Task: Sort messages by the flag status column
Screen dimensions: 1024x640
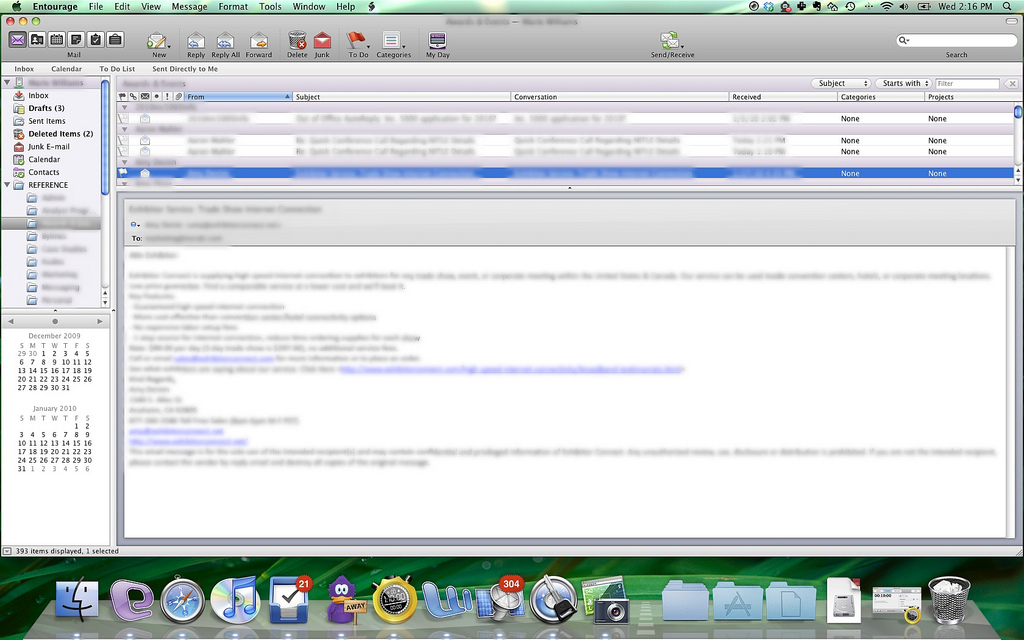Action: click(x=122, y=97)
